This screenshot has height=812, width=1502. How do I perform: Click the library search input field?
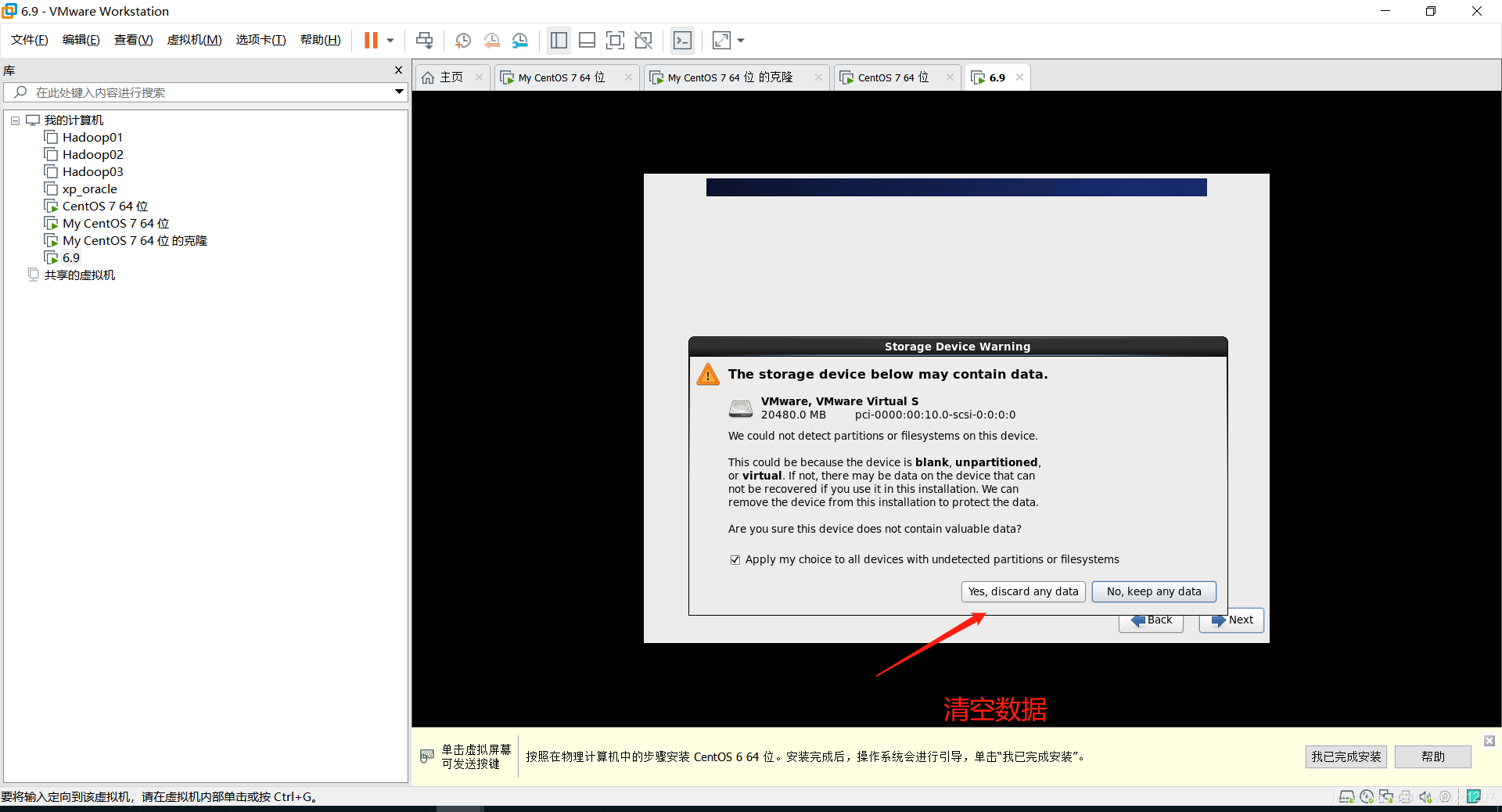pos(205,92)
